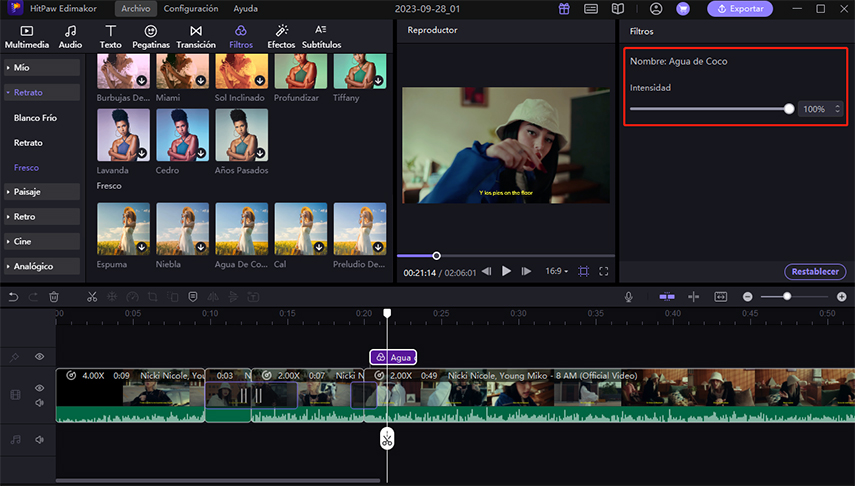Toggle the timeline snapping icon

click(667, 297)
